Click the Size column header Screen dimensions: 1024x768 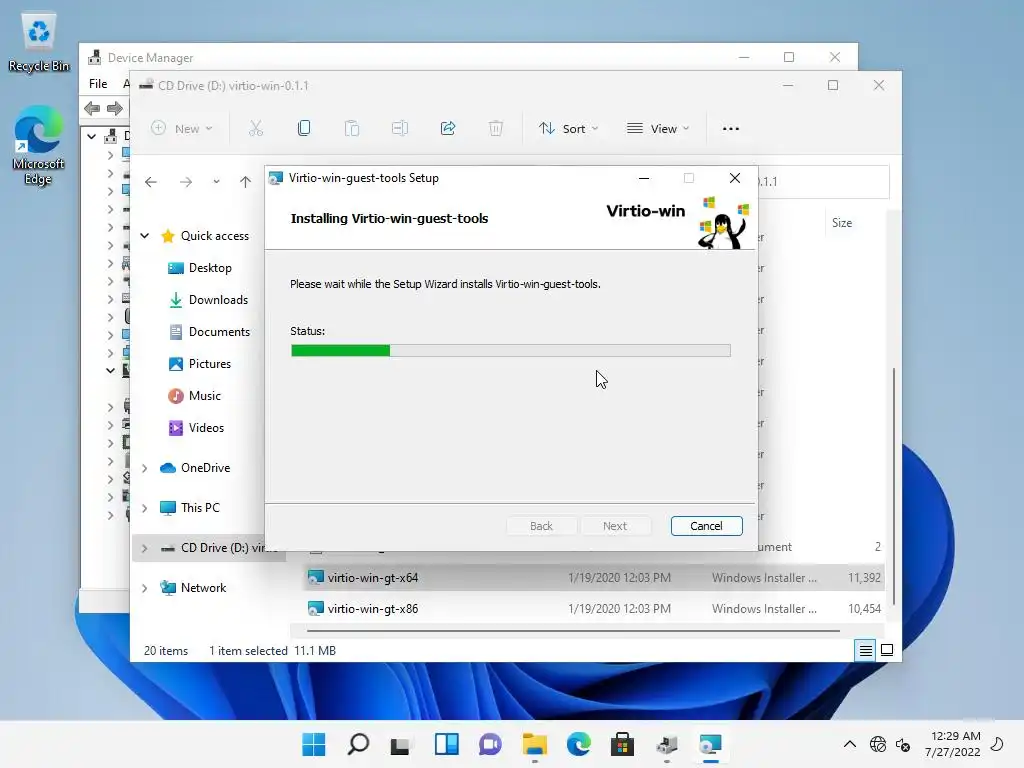(x=842, y=223)
